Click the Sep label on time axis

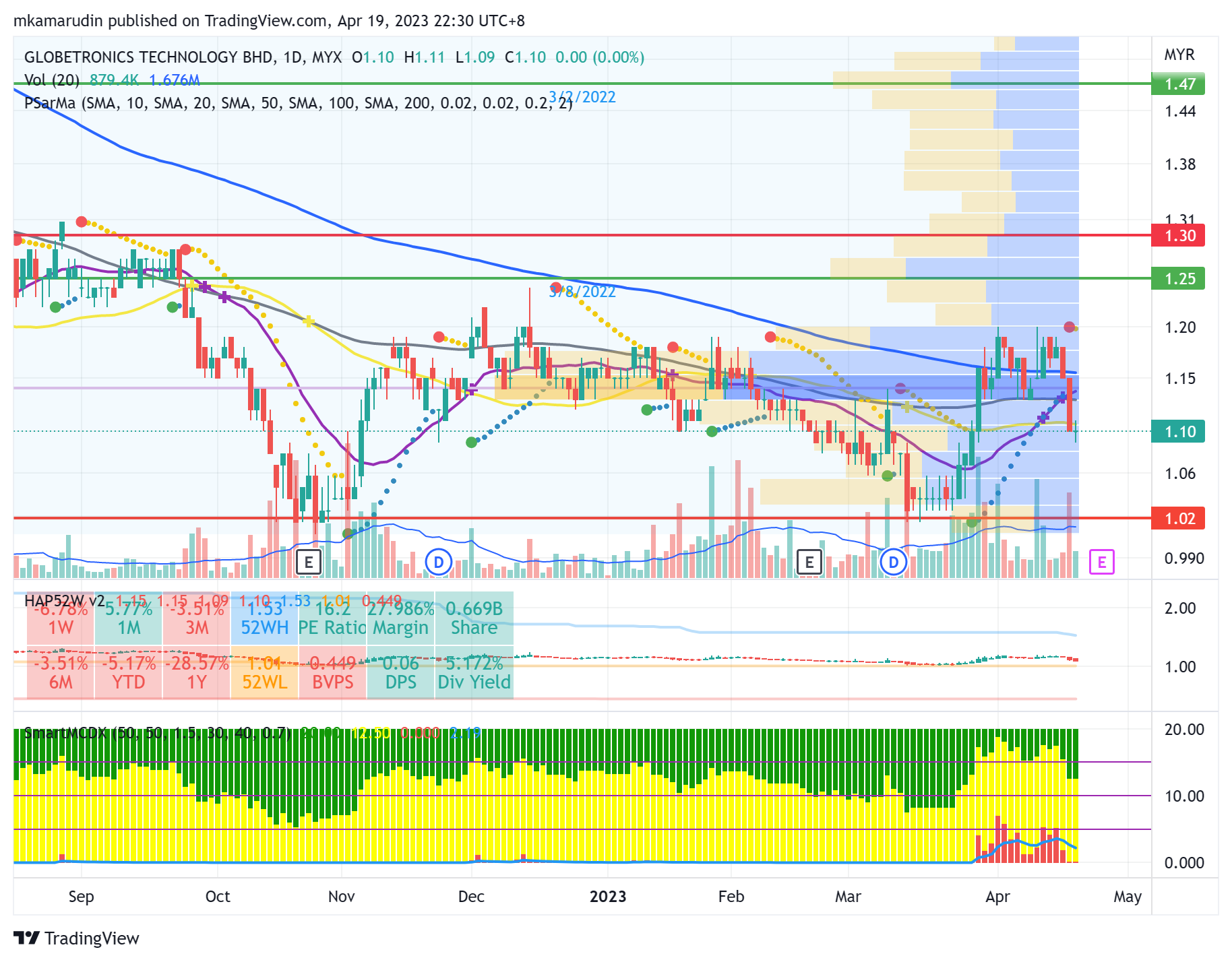pos(82,897)
